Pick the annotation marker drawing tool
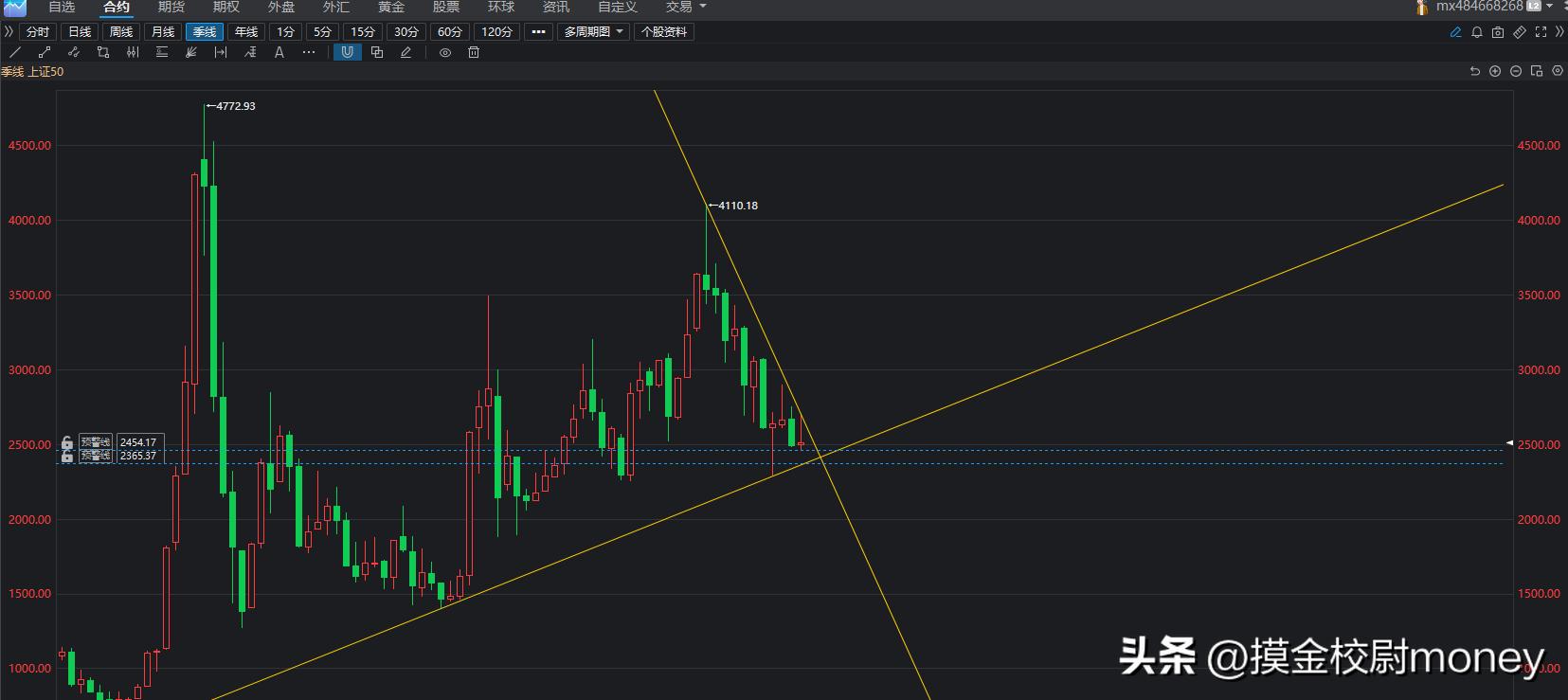 [x=250, y=53]
